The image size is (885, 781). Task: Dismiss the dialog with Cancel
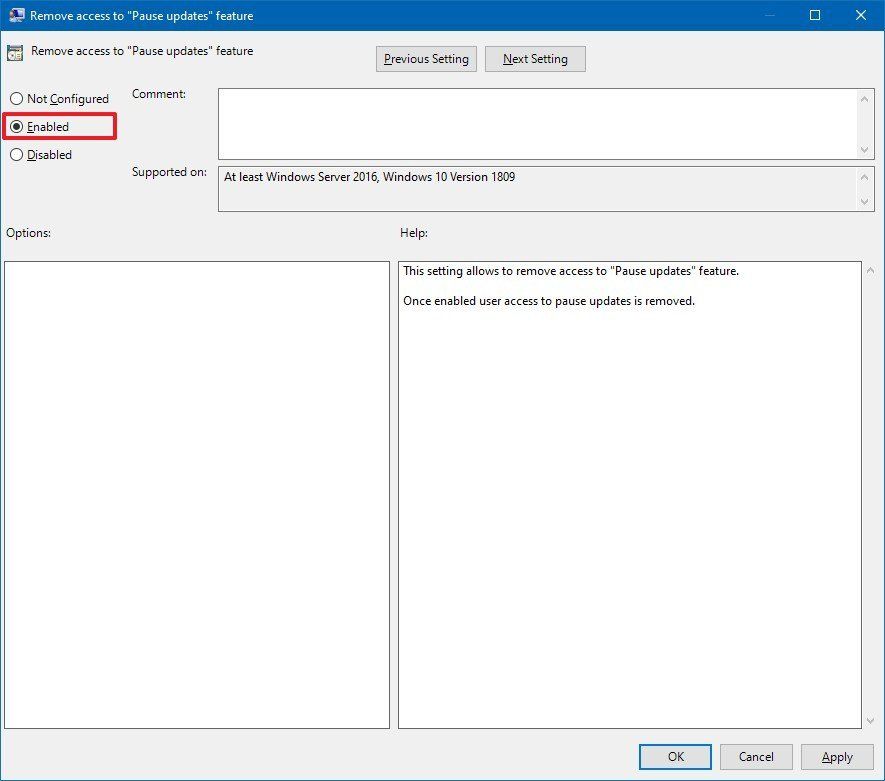pos(756,757)
